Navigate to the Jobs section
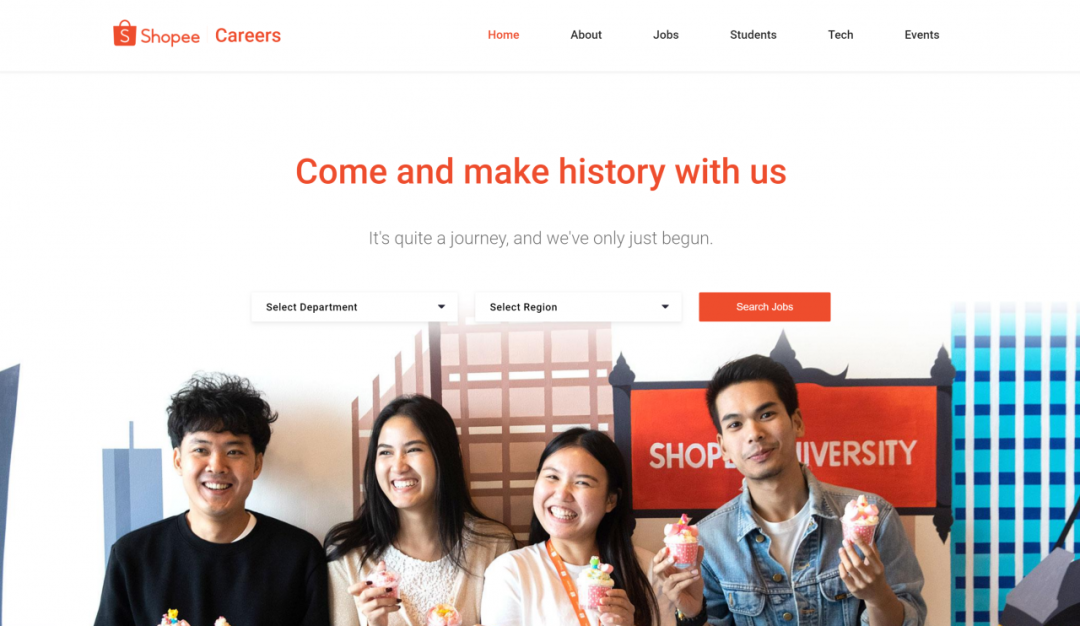 point(666,34)
